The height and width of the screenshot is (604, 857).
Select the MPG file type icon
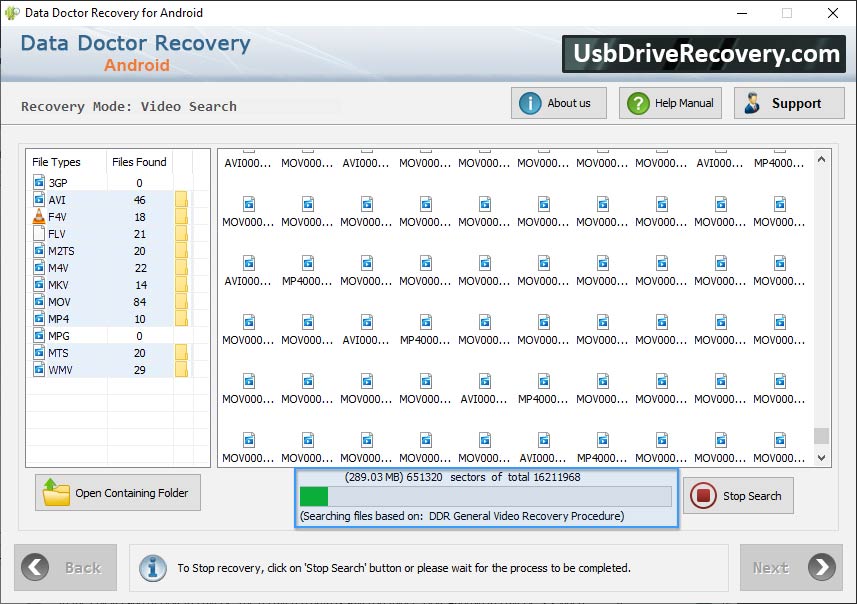[39, 335]
